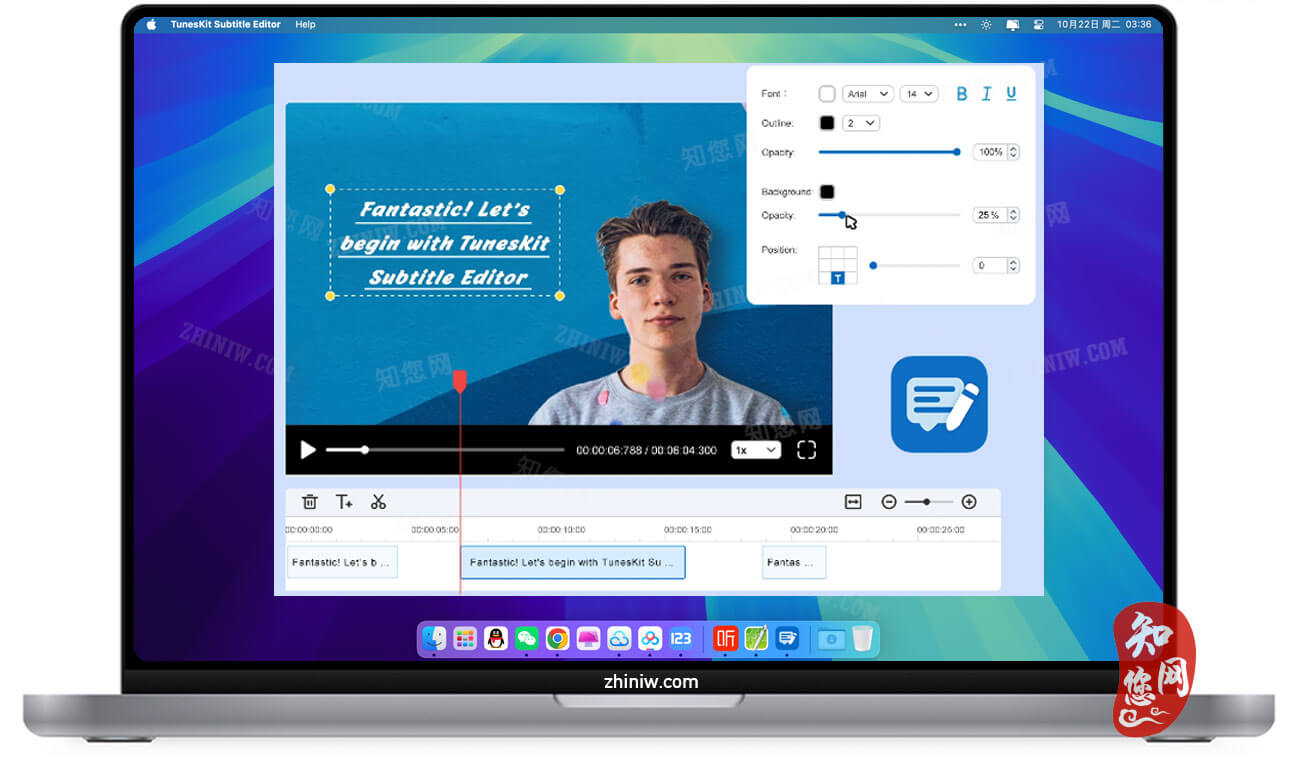
Task: Zoom in timeline with plus icon
Action: (969, 502)
